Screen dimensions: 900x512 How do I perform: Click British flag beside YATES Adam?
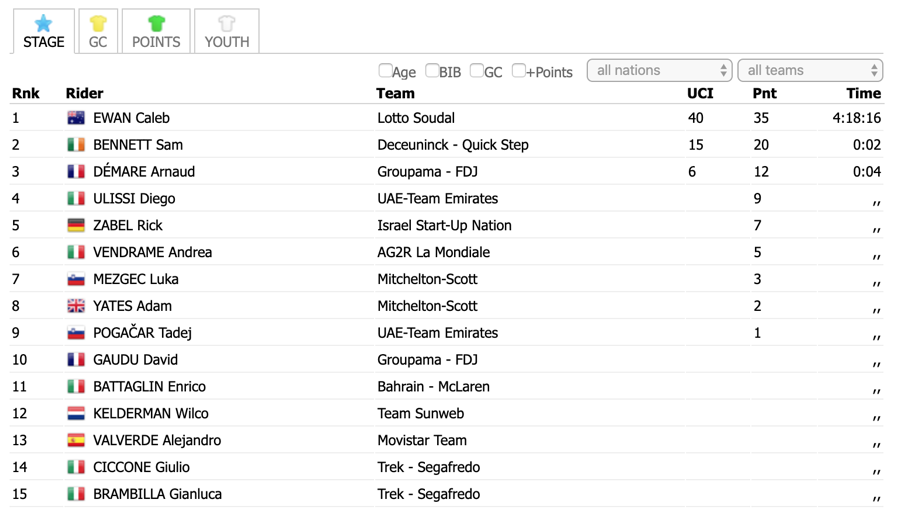(76, 306)
